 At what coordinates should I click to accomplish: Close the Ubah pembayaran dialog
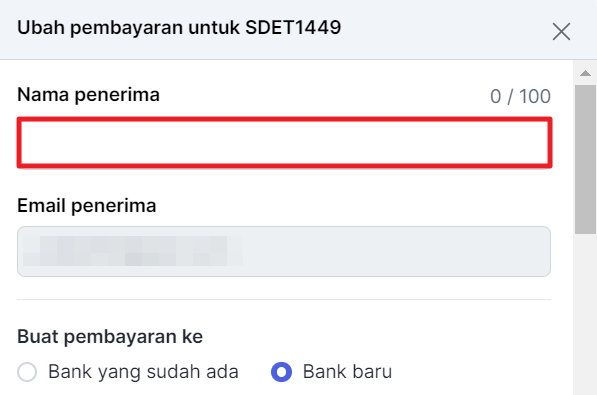pos(561,31)
